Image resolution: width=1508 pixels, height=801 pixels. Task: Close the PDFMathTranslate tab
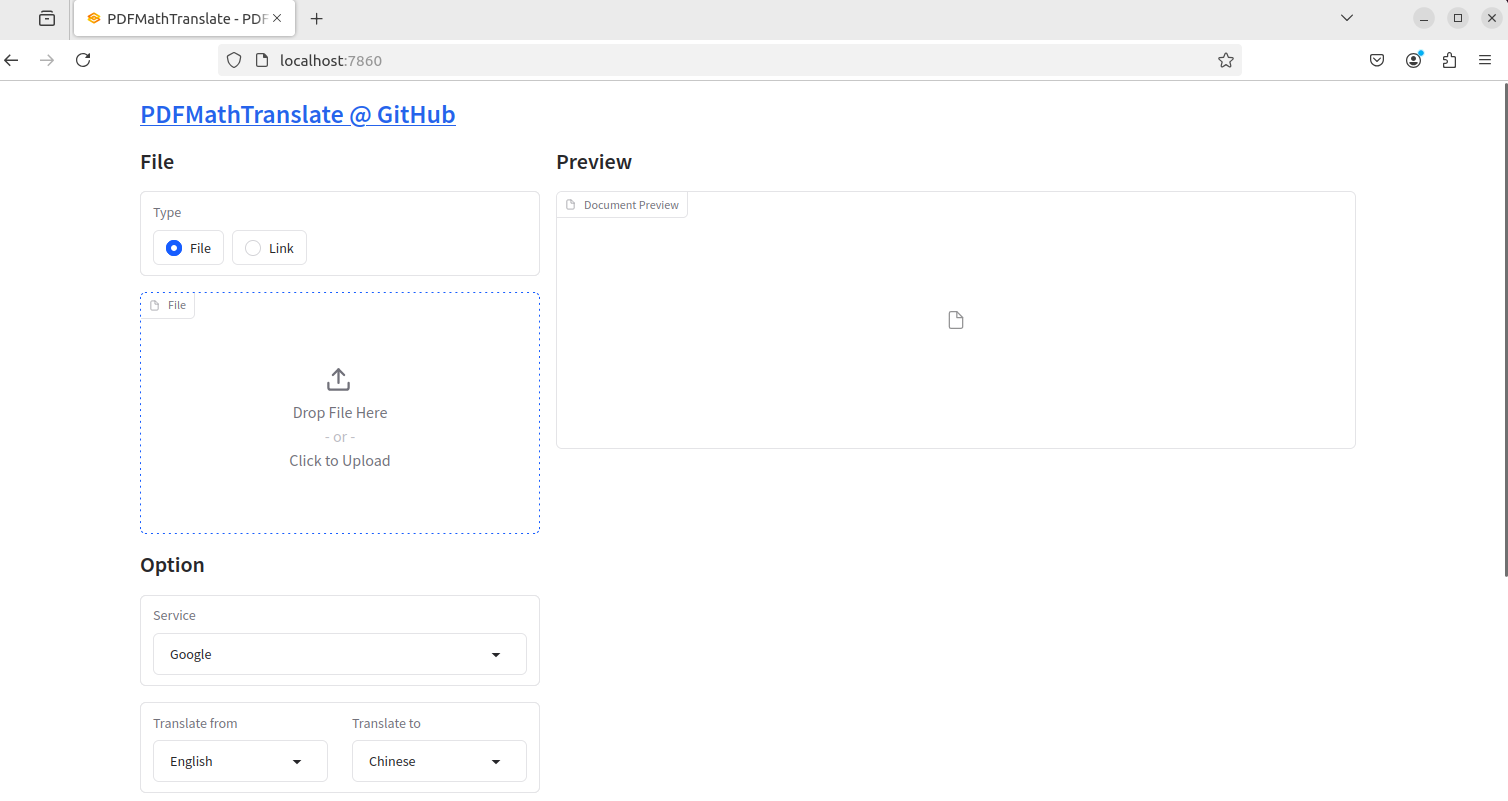(x=277, y=18)
